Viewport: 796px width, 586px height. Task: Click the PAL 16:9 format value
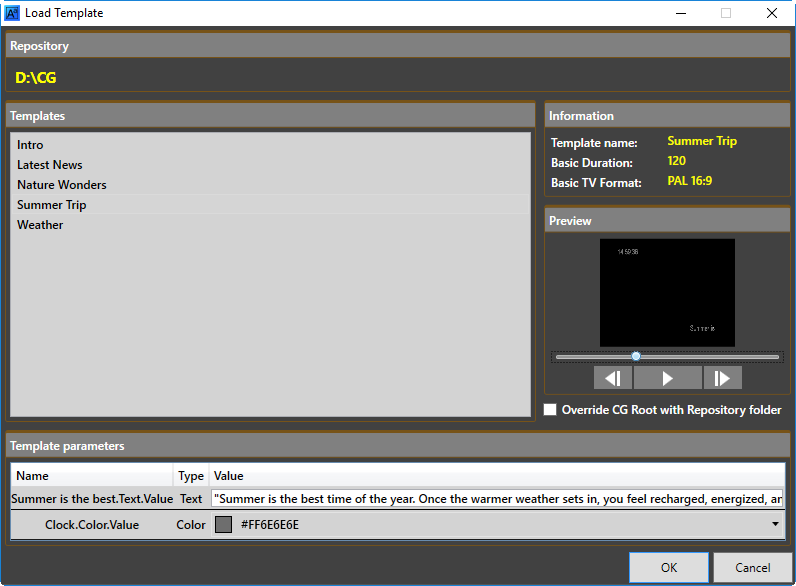pyautogui.click(x=689, y=181)
